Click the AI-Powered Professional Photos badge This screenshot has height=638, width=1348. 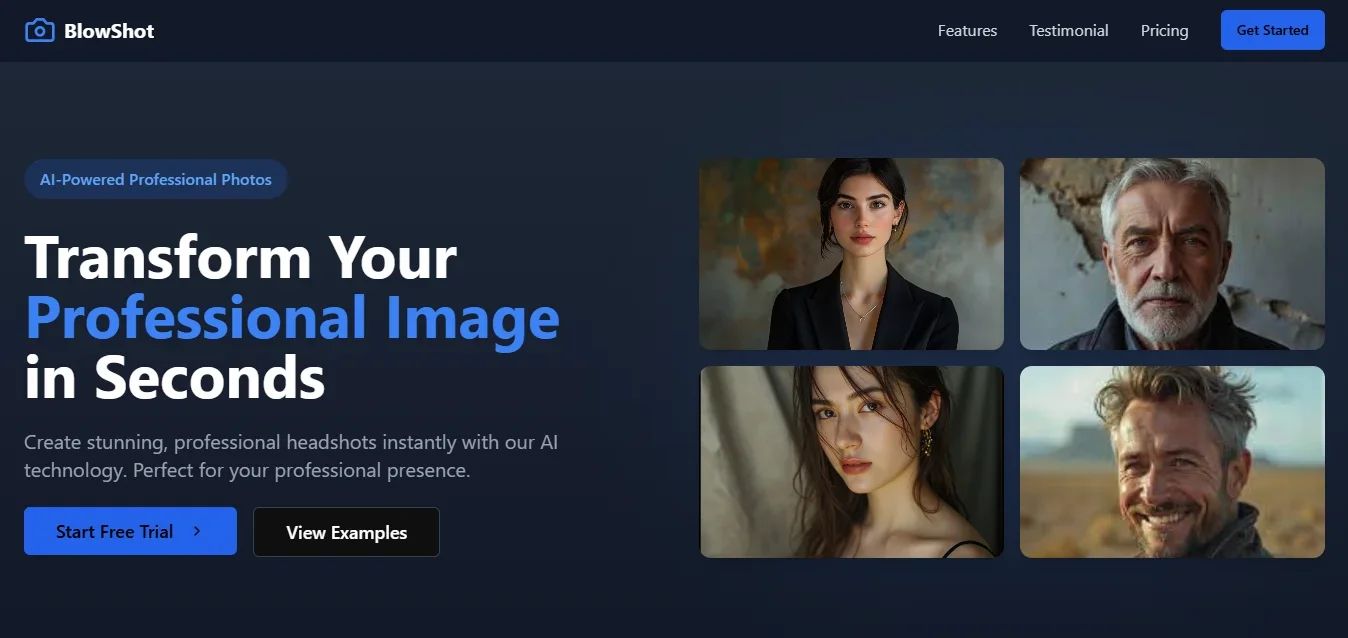(156, 180)
